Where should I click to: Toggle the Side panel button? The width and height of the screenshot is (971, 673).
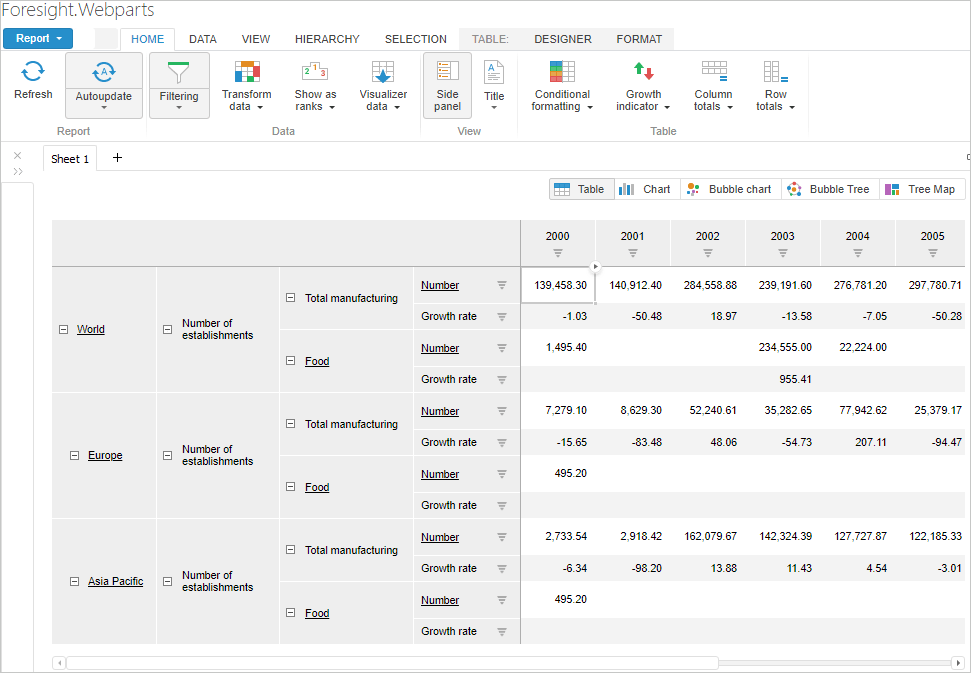(447, 85)
